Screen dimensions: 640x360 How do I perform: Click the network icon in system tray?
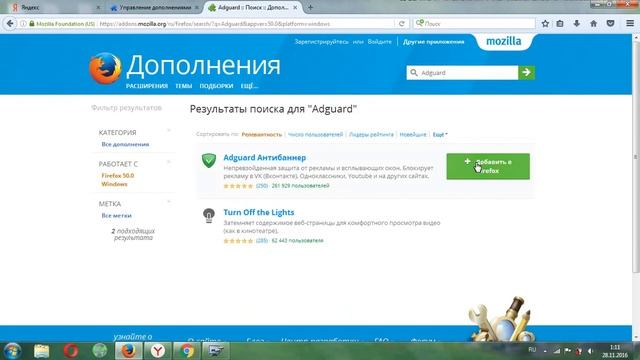click(x=557, y=351)
